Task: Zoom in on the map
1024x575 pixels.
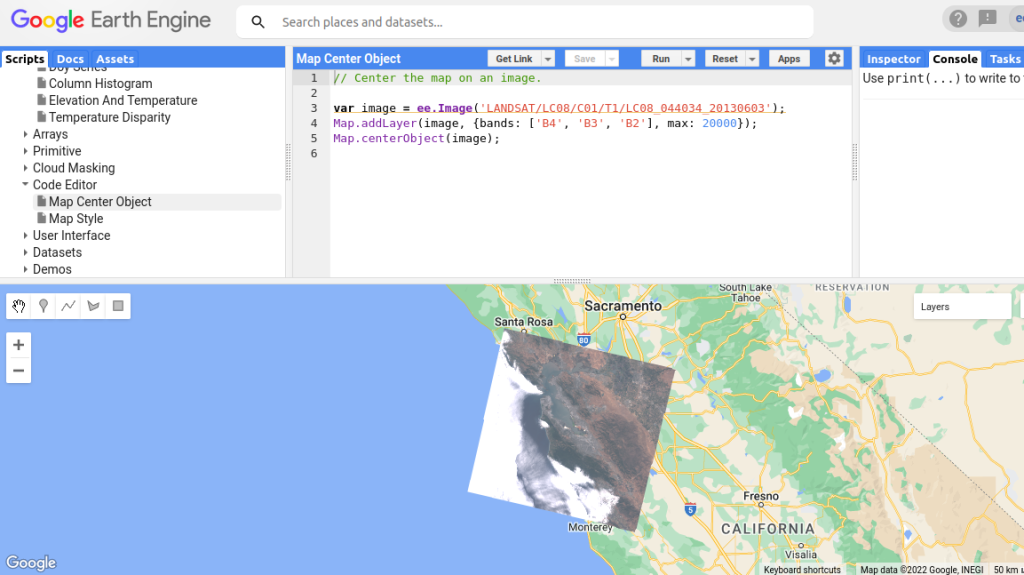Action: click(x=18, y=345)
